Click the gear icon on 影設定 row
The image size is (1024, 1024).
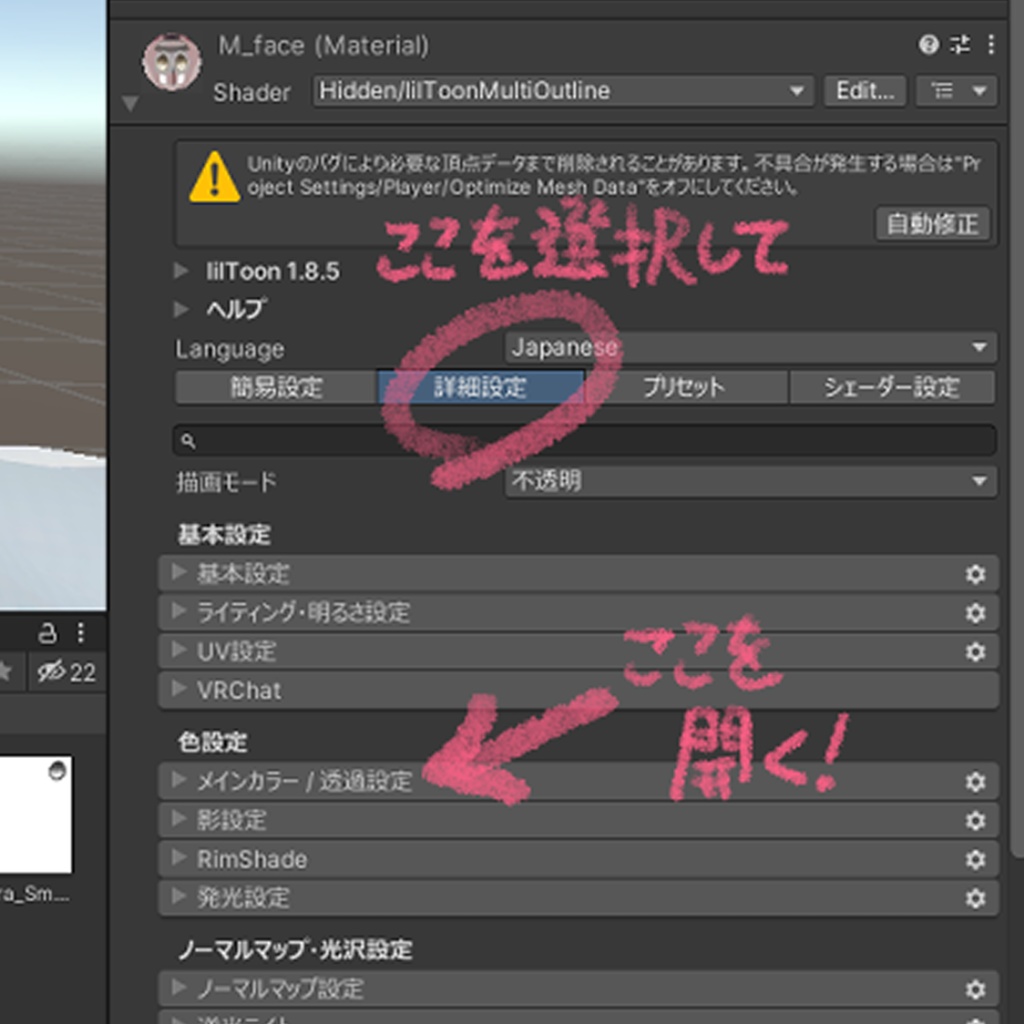(x=975, y=820)
